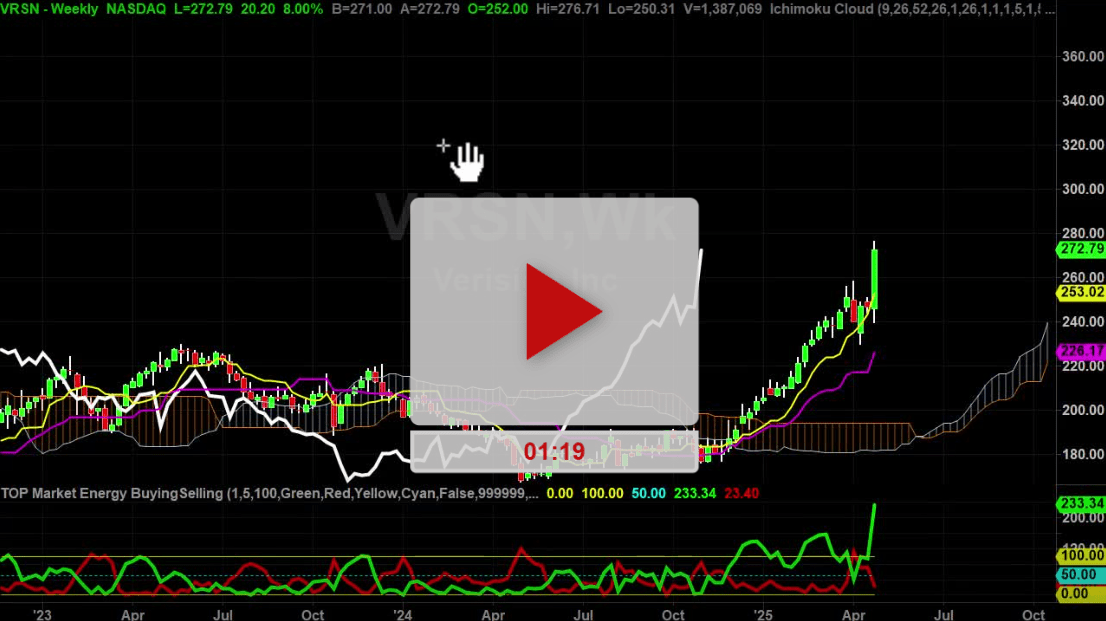Screen dimensions: 1106x621
Task: Click the cyan 50.00 indicator legend value
Action: [x=648, y=493]
